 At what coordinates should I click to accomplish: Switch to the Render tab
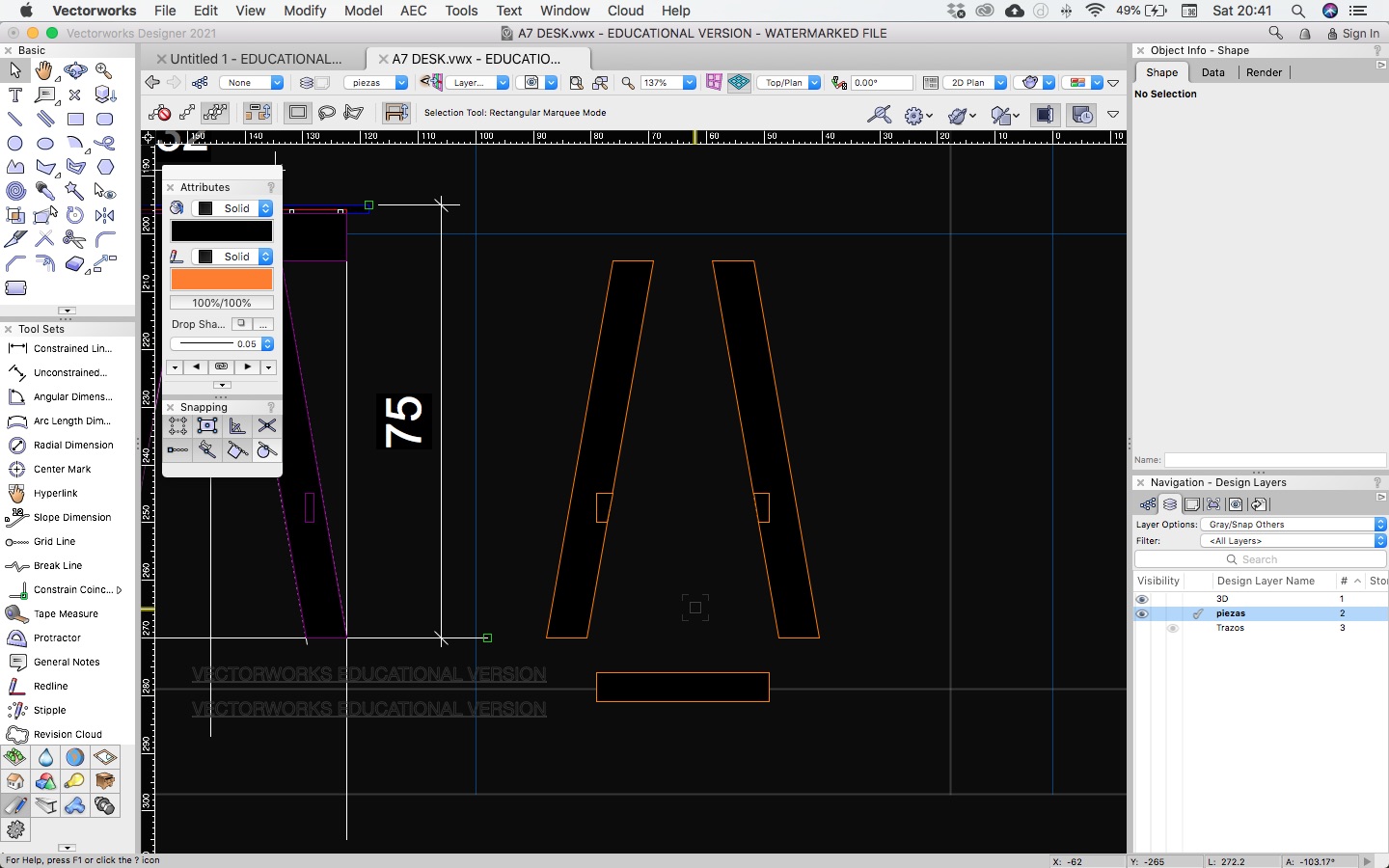[x=1264, y=72]
